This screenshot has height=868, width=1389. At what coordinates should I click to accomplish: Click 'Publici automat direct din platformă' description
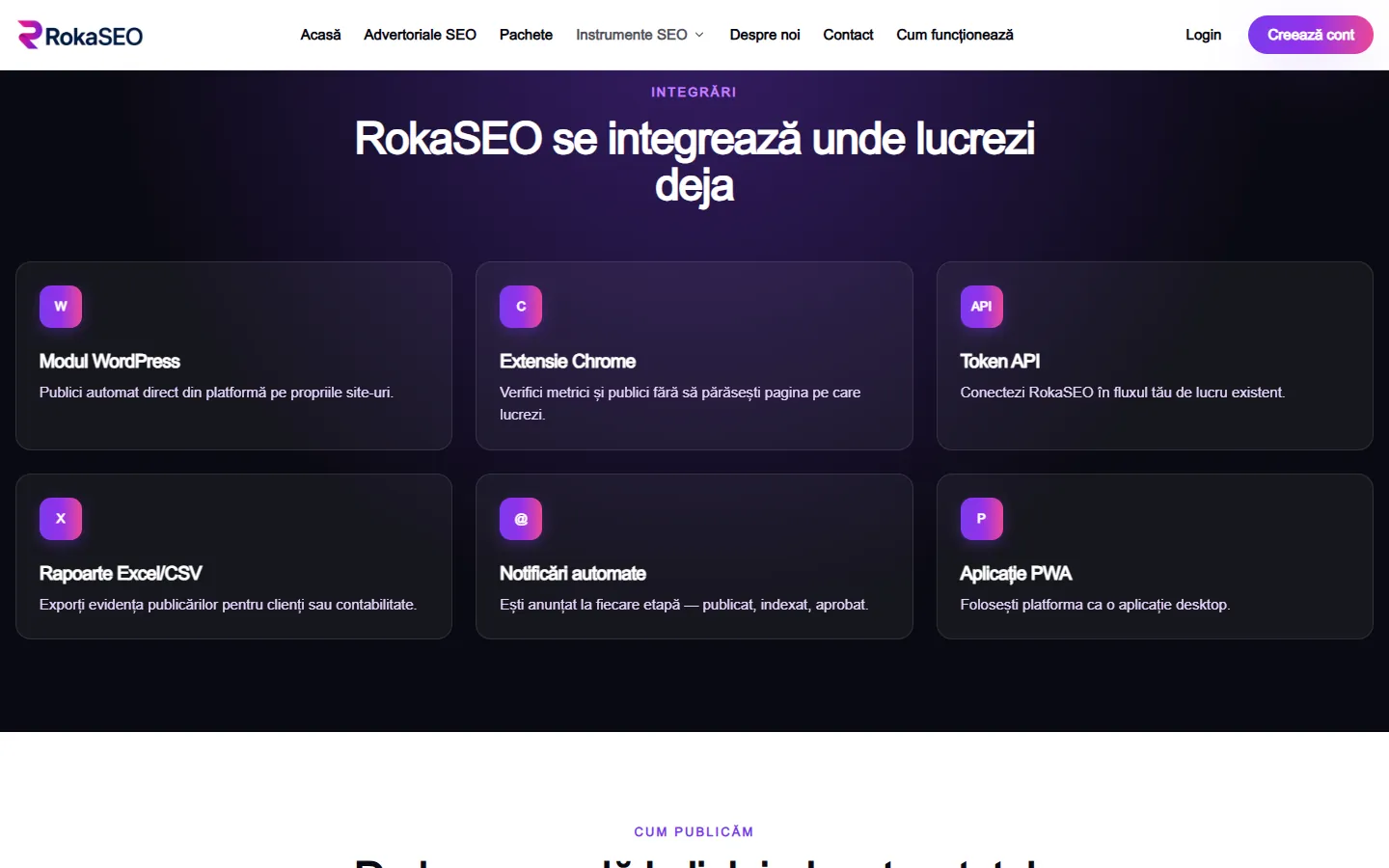click(x=216, y=393)
